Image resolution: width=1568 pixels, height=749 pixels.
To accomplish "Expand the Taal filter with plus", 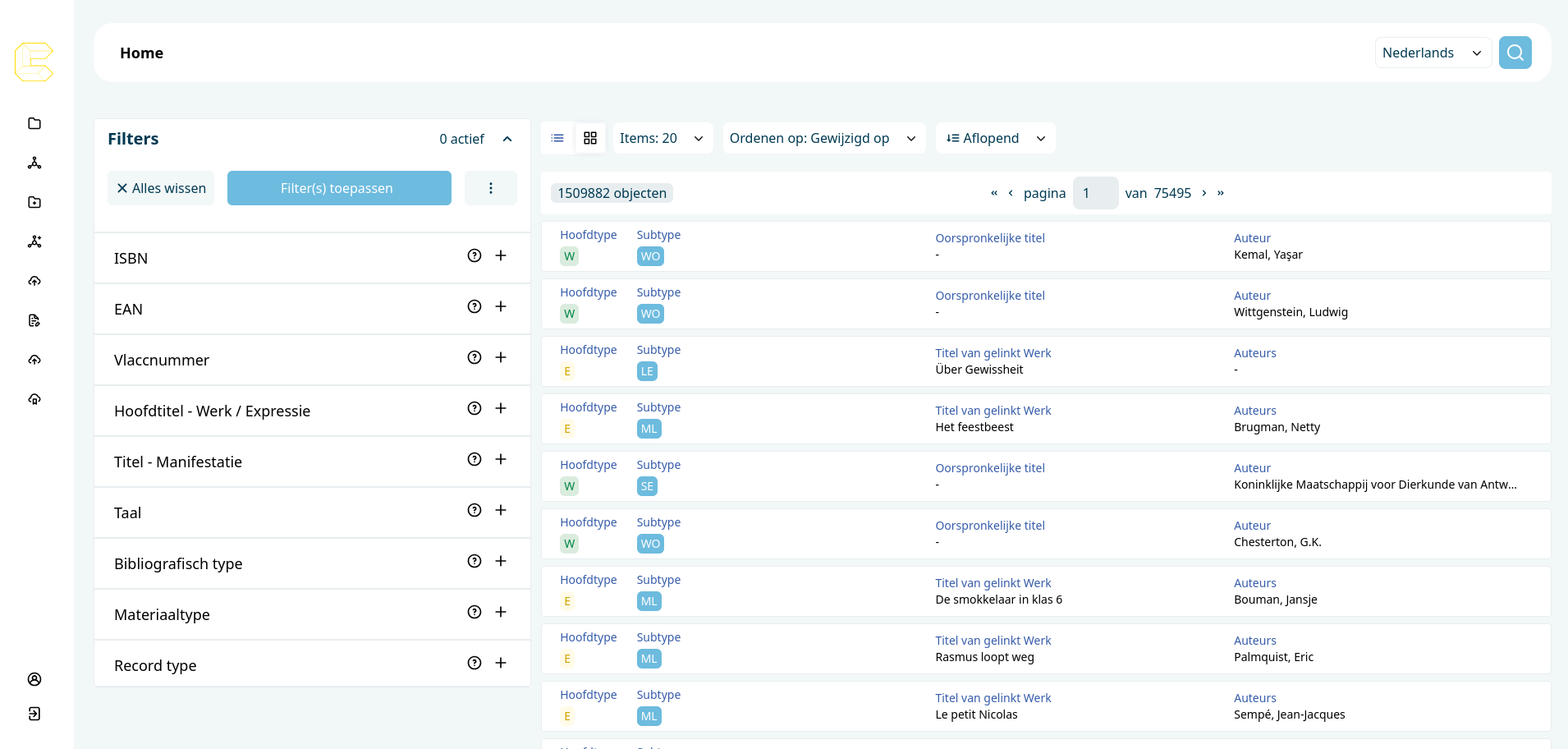I will pyautogui.click(x=501, y=510).
